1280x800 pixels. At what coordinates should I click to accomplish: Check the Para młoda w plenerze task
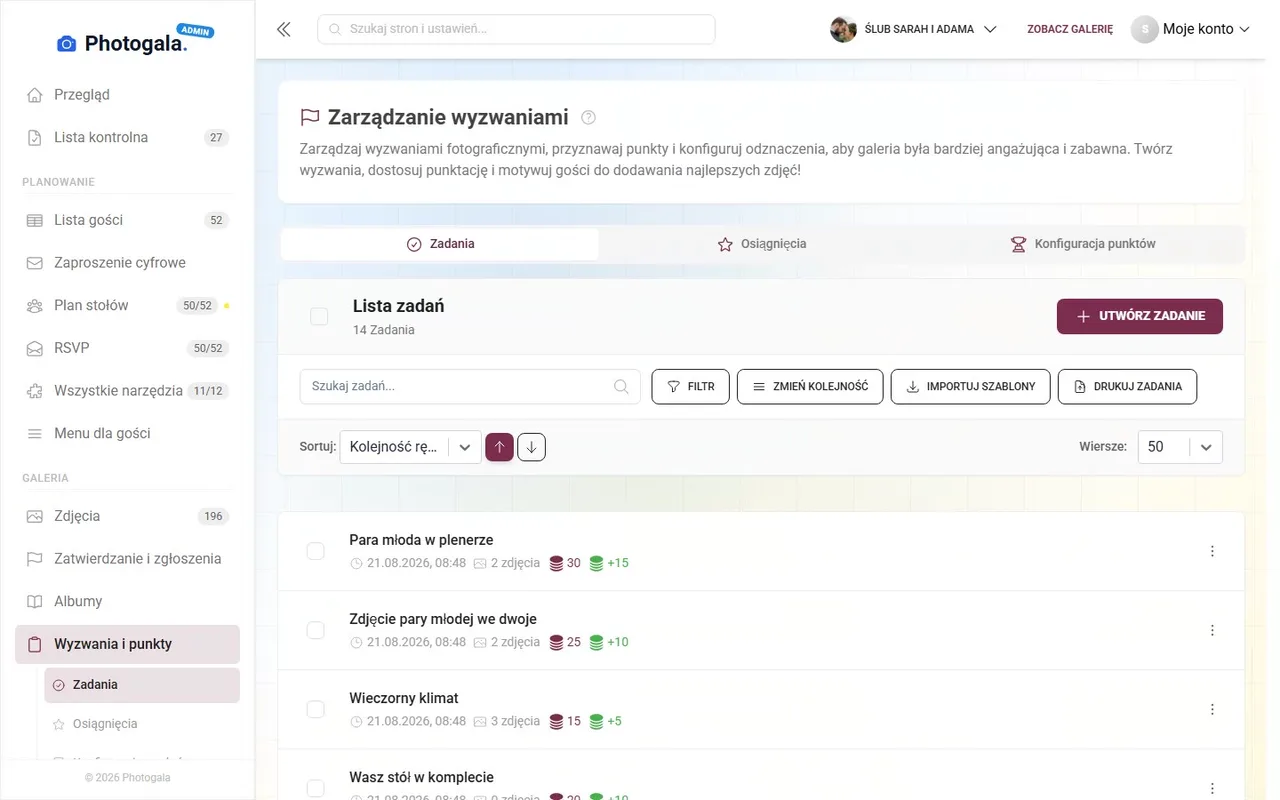coord(315,551)
